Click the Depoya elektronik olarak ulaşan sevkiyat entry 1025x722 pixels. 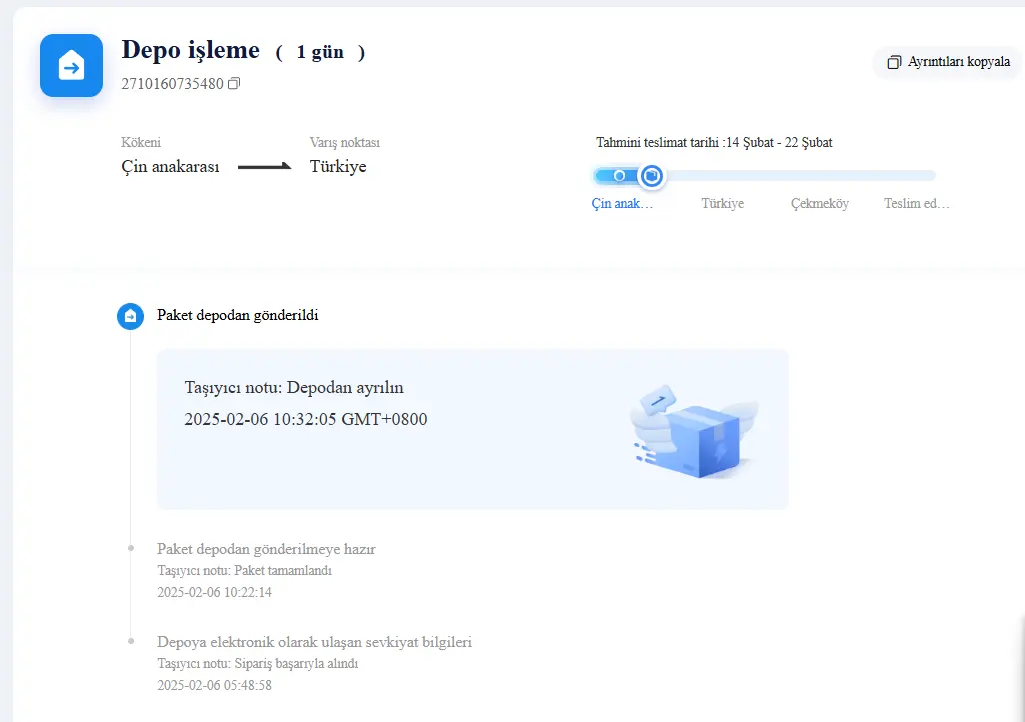click(x=314, y=642)
